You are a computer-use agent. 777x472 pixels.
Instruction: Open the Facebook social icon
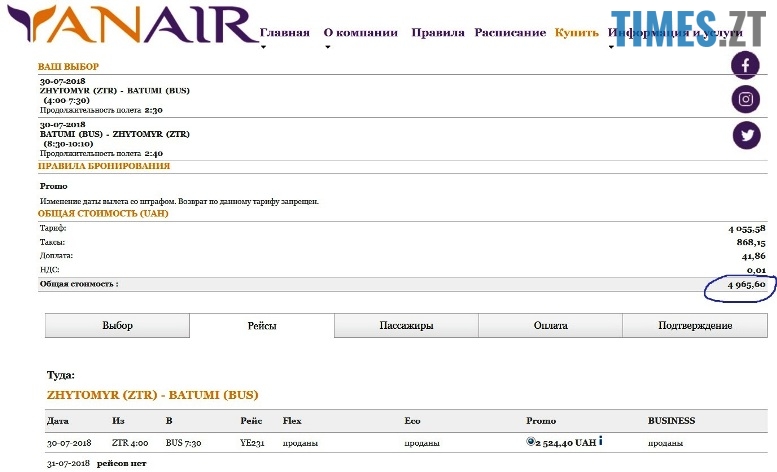coord(746,65)
